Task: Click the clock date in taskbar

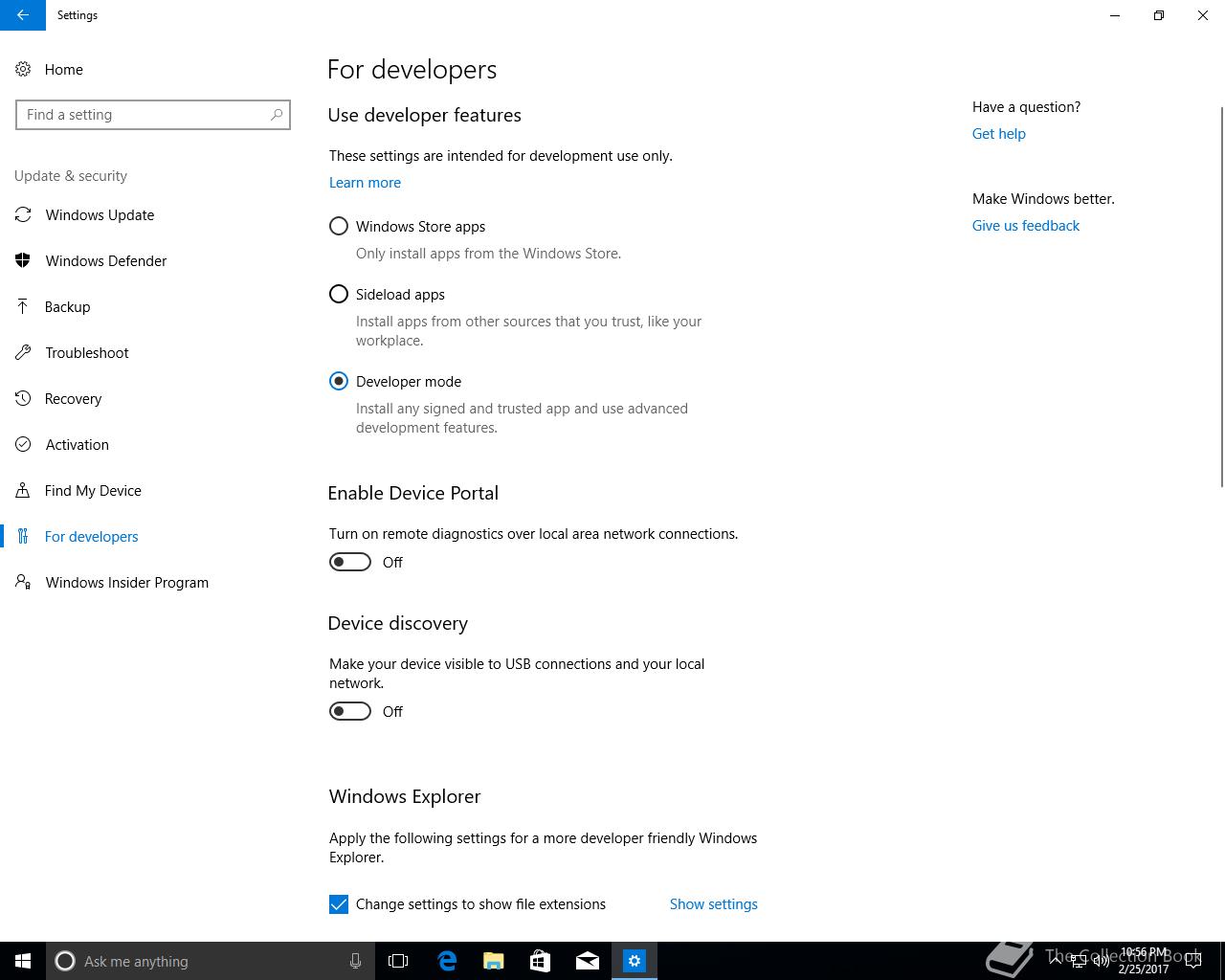Action: click(x=1144, y=961)
